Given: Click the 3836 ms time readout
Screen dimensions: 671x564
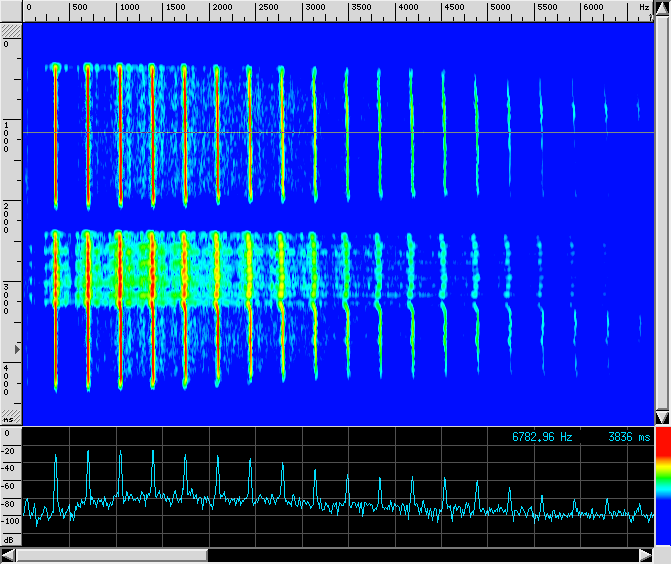Looking at the screenshot, I should point(628,437).
